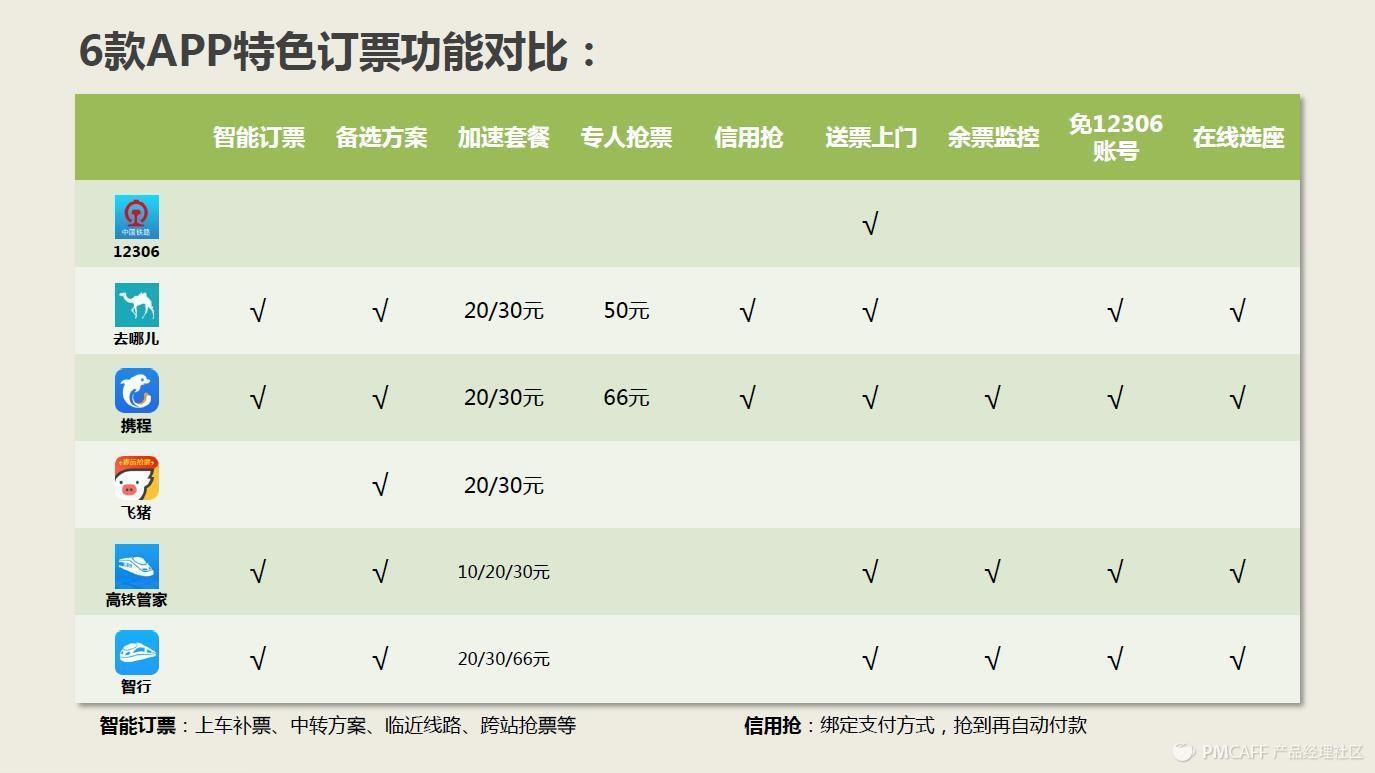Screen dimensions: 1375x773
Task: Click 智行 checkmark under 备选方案
Action: 380,659
